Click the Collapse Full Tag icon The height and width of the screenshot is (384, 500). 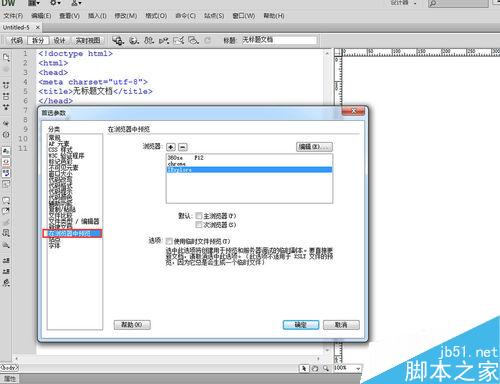6,85
